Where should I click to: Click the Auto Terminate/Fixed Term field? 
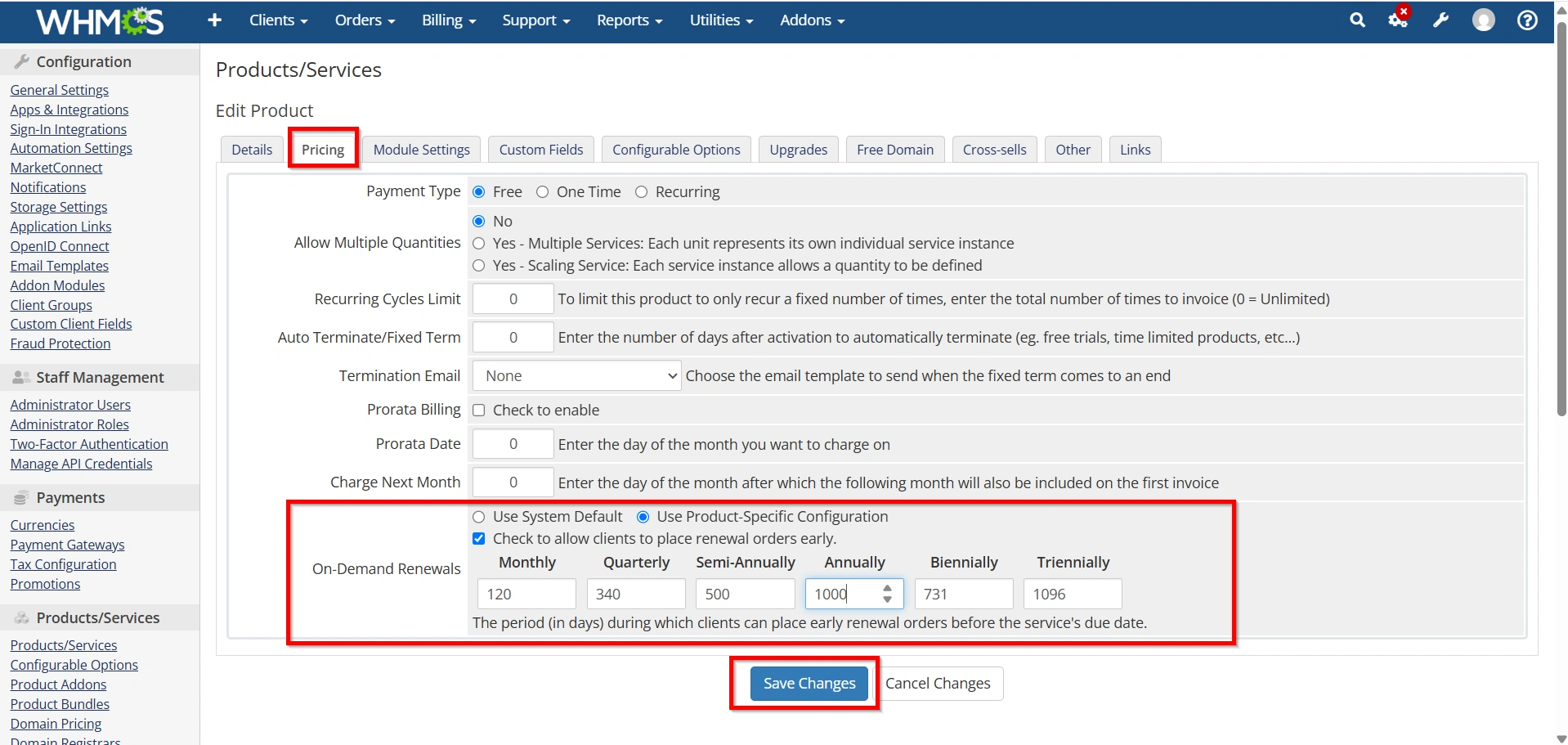click(x=513, y=338)
